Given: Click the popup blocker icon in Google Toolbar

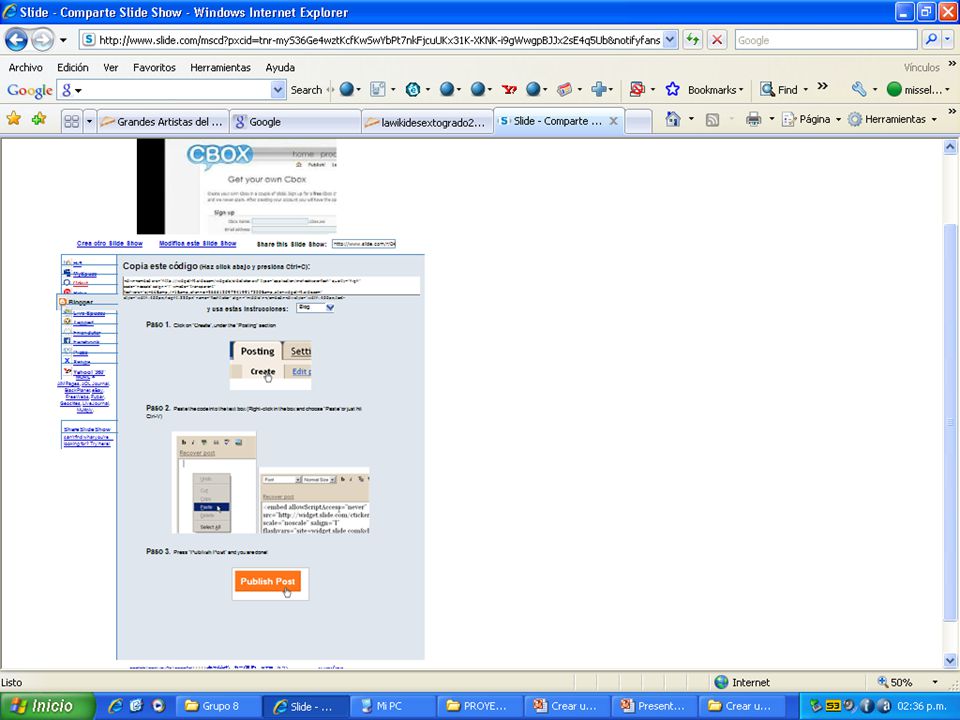Looking at the screenshot, I should pyautogui.click(x=637, y=89).
